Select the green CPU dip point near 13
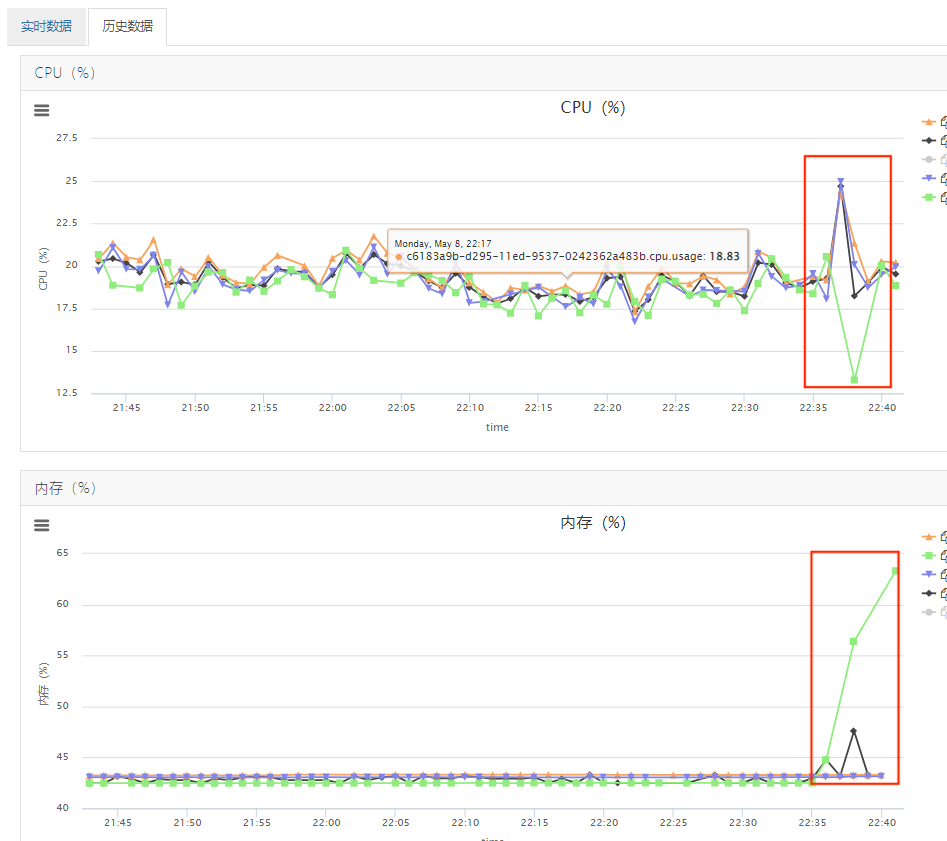The width and height of the screenshot is (947, 841). tap(855, 380)
